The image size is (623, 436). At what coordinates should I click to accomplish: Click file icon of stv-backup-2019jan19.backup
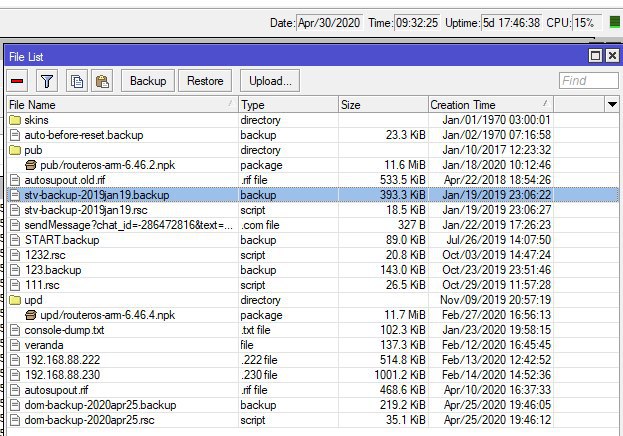tap(15, 195)
